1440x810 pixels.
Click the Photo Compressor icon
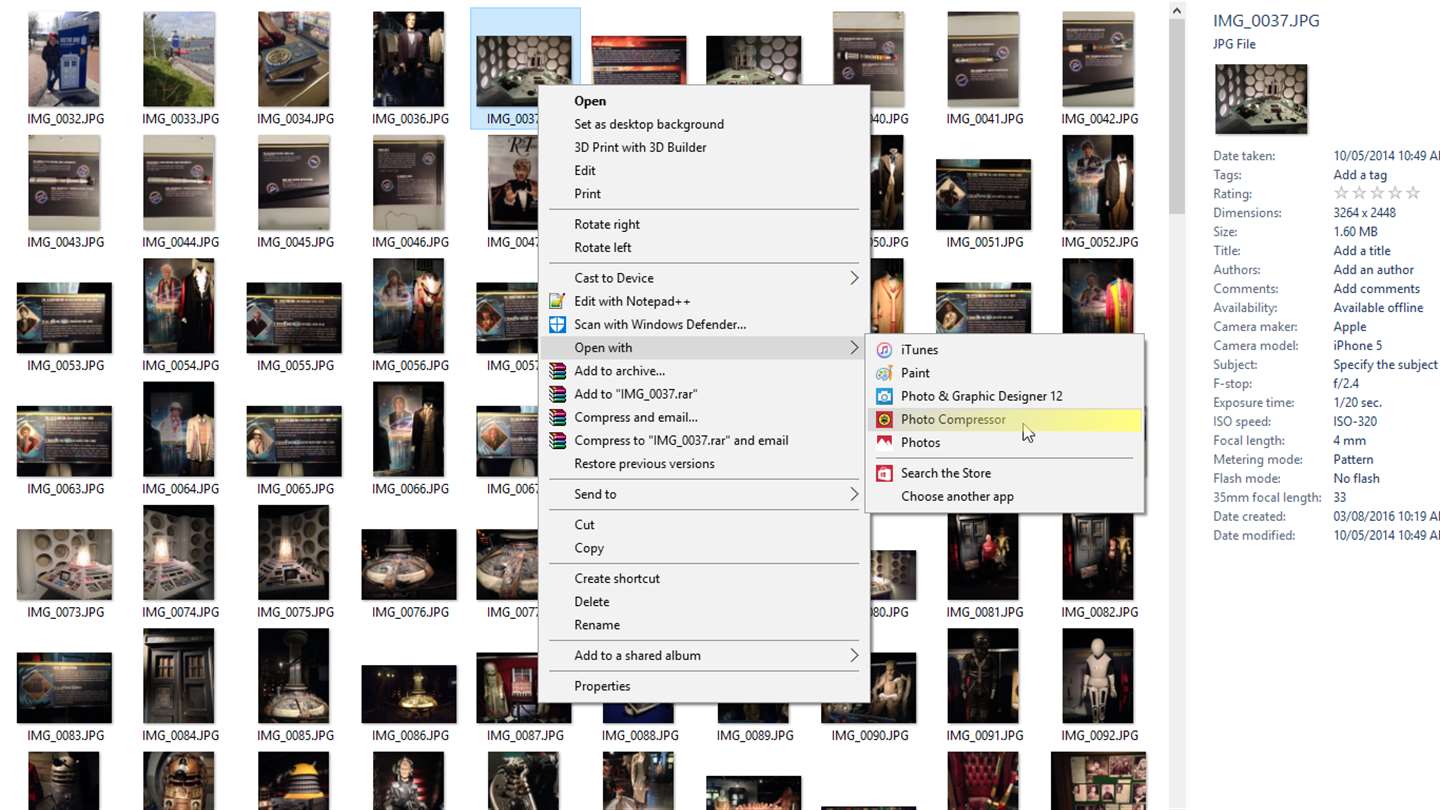(x=884, y=420)
